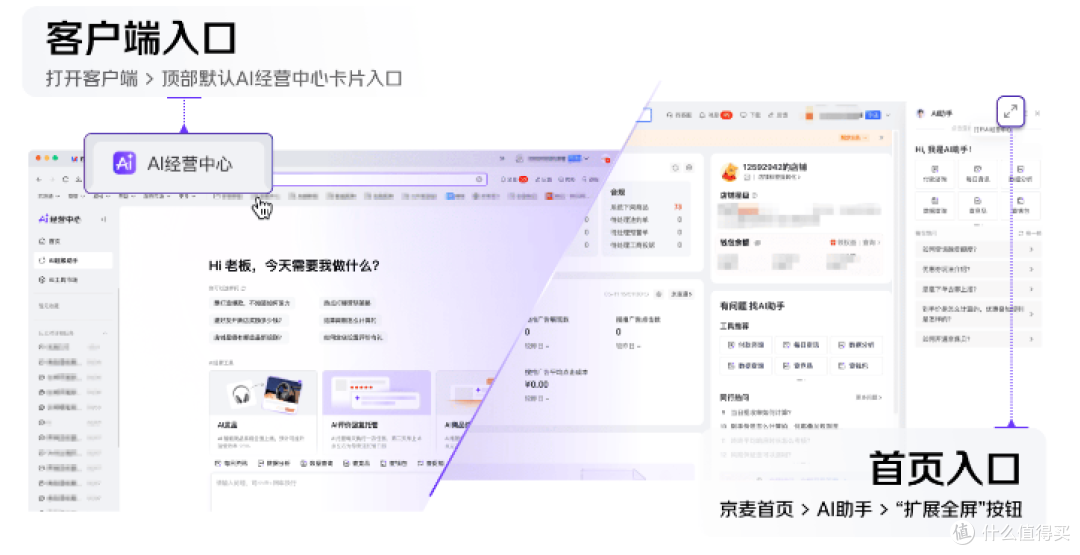
Task: Click 下载 in the 京麦首页 header
Action: coord(750,115)
